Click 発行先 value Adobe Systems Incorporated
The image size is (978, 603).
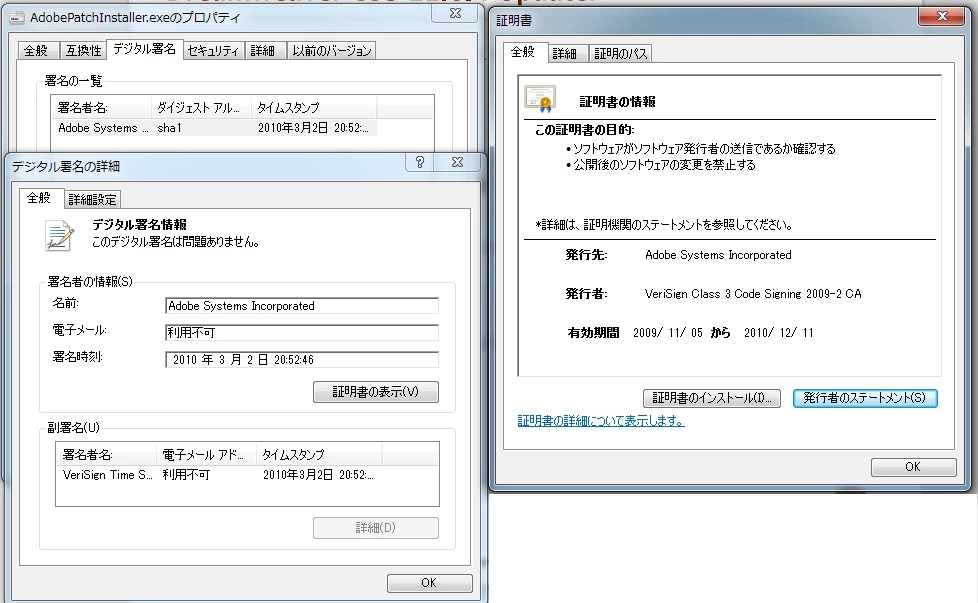pos(718,255)
